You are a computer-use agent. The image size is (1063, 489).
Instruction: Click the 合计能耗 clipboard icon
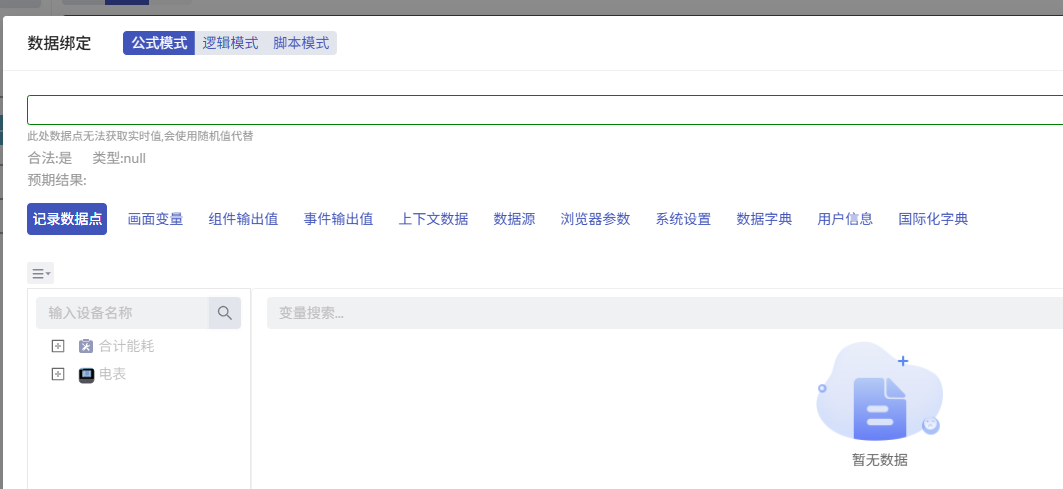pos(85,347)
